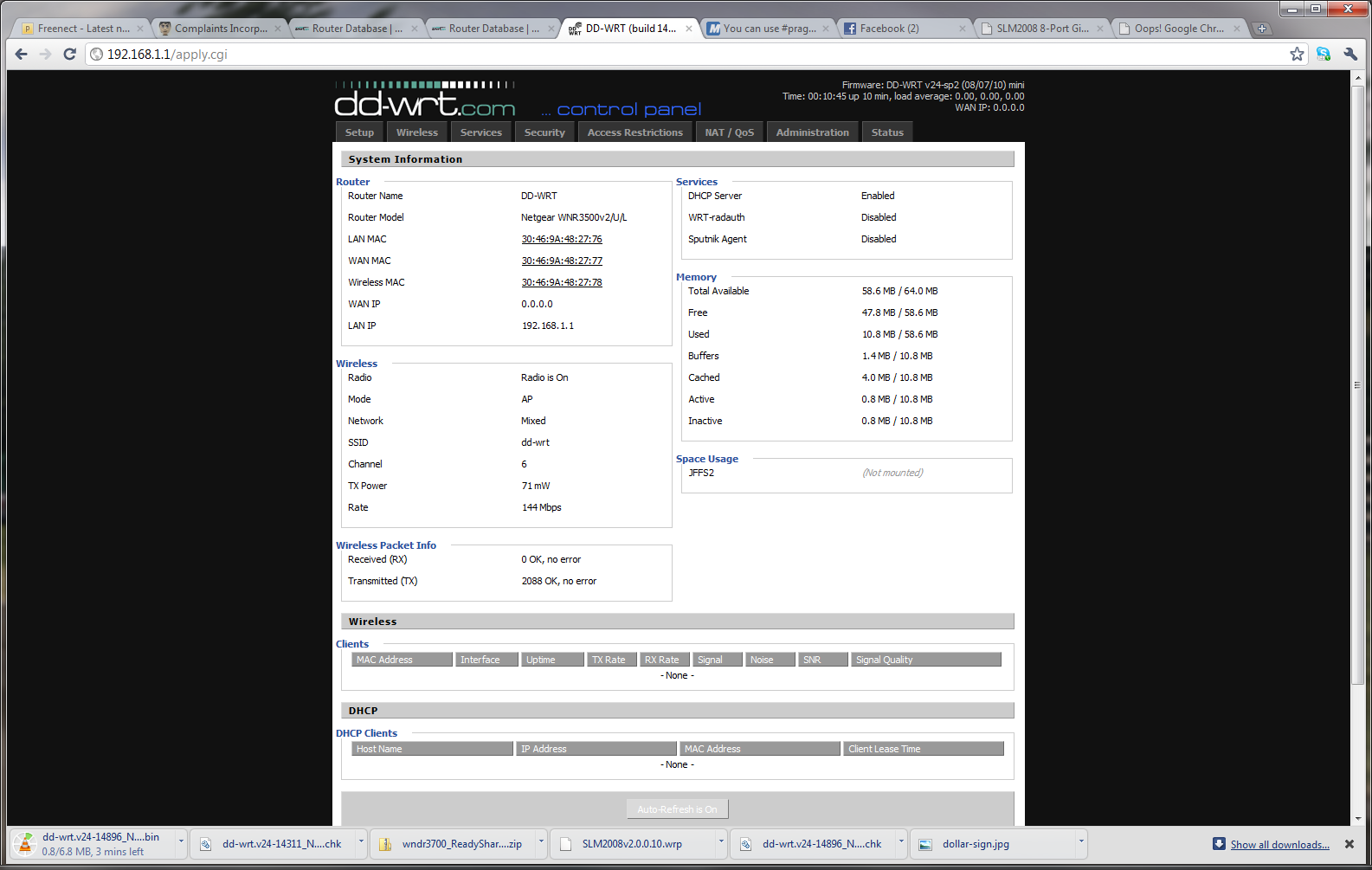Toggle the Auto-Refresh is On button
The height and width of the screenshot is (870, 1372).
[x=677, y=809]
